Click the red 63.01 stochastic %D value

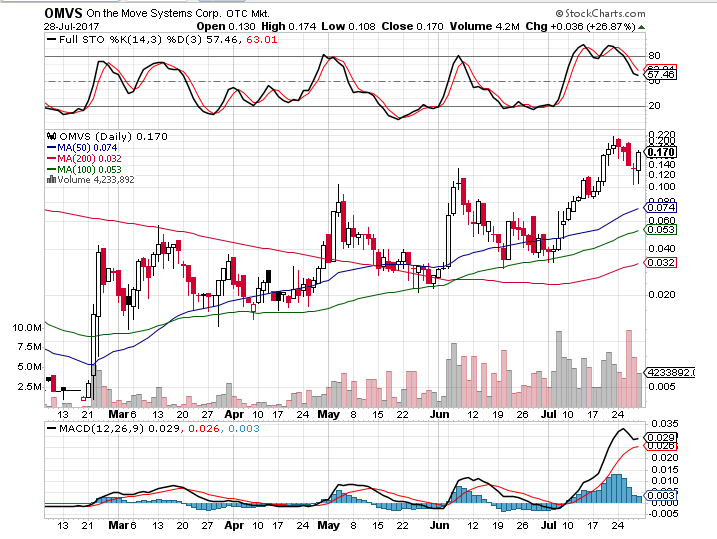[262, 40]
